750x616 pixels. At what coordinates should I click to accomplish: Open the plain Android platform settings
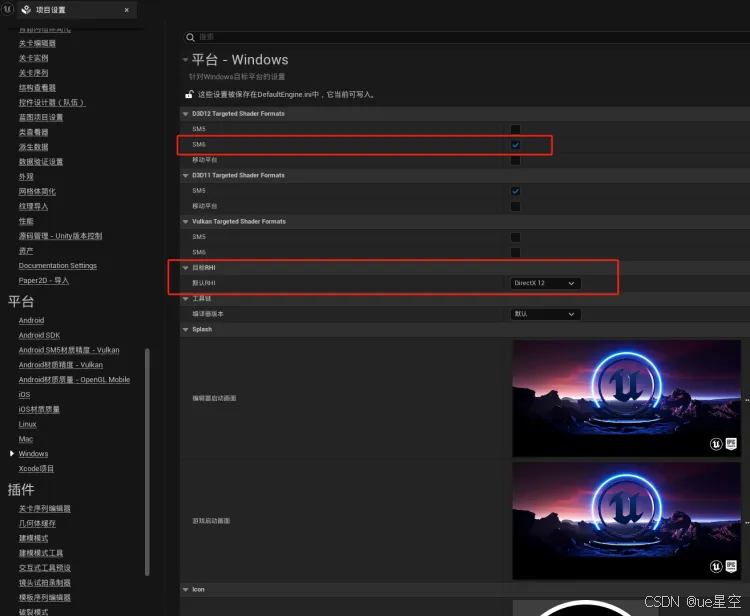click(31, 320)
